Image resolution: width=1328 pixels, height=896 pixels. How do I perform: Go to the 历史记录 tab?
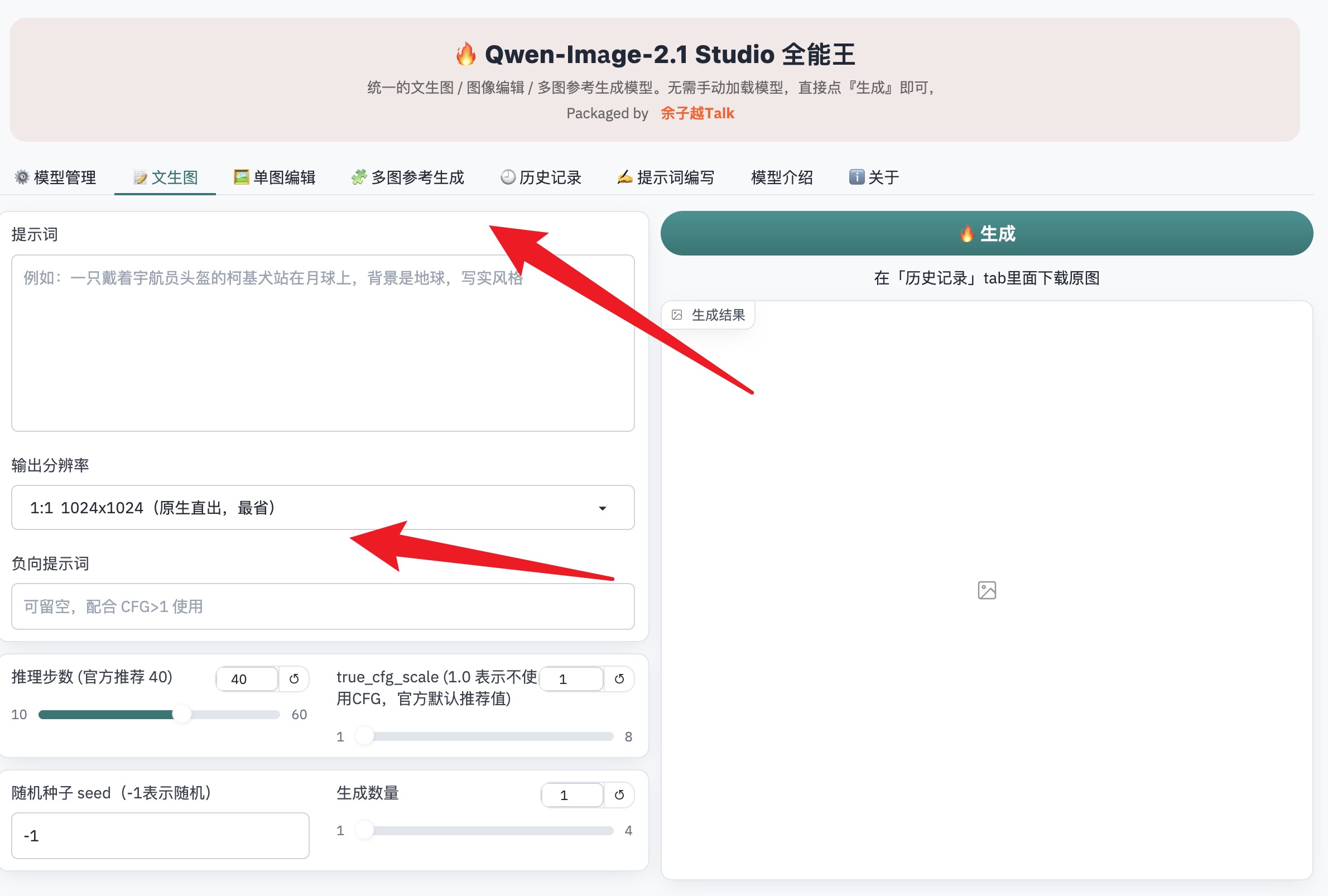541,177
